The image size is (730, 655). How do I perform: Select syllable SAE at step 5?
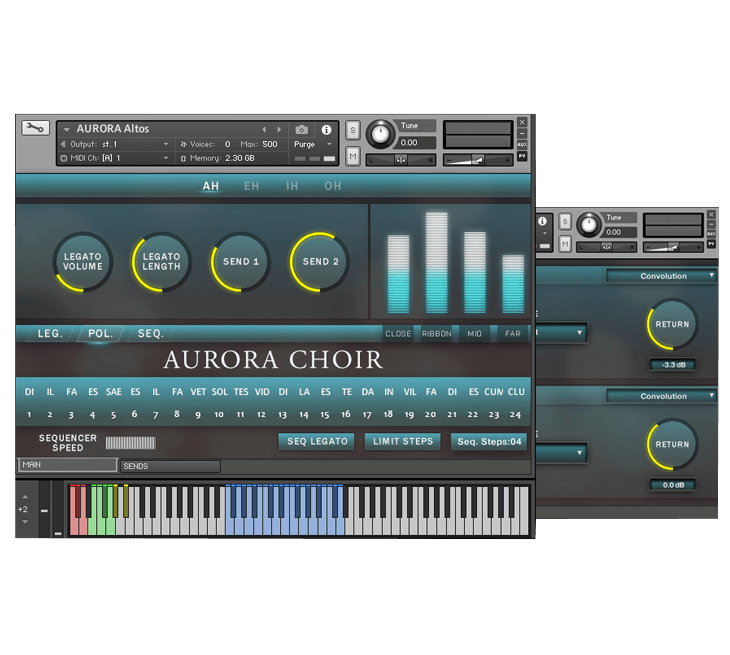tap(114, 392)
